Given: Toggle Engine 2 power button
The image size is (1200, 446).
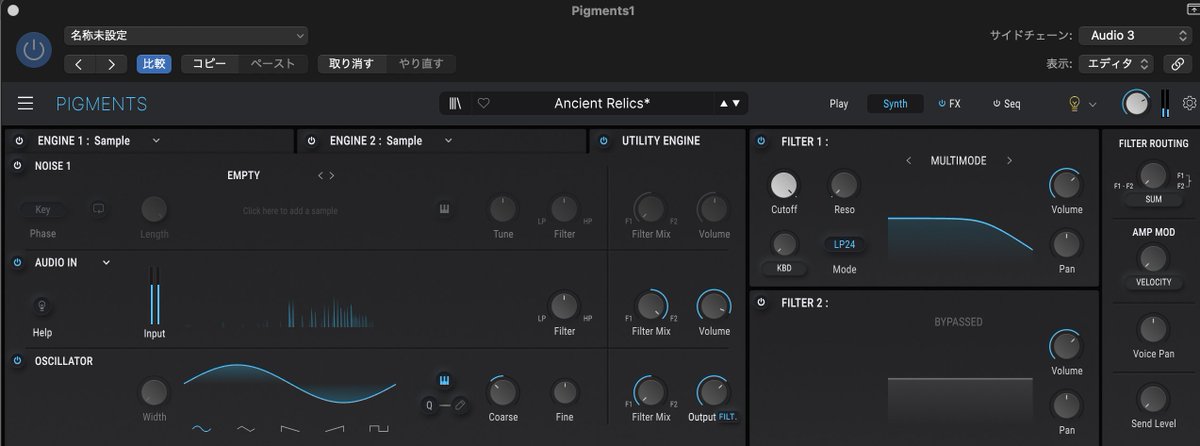Looking at the screenshot, I should (311, 141).
